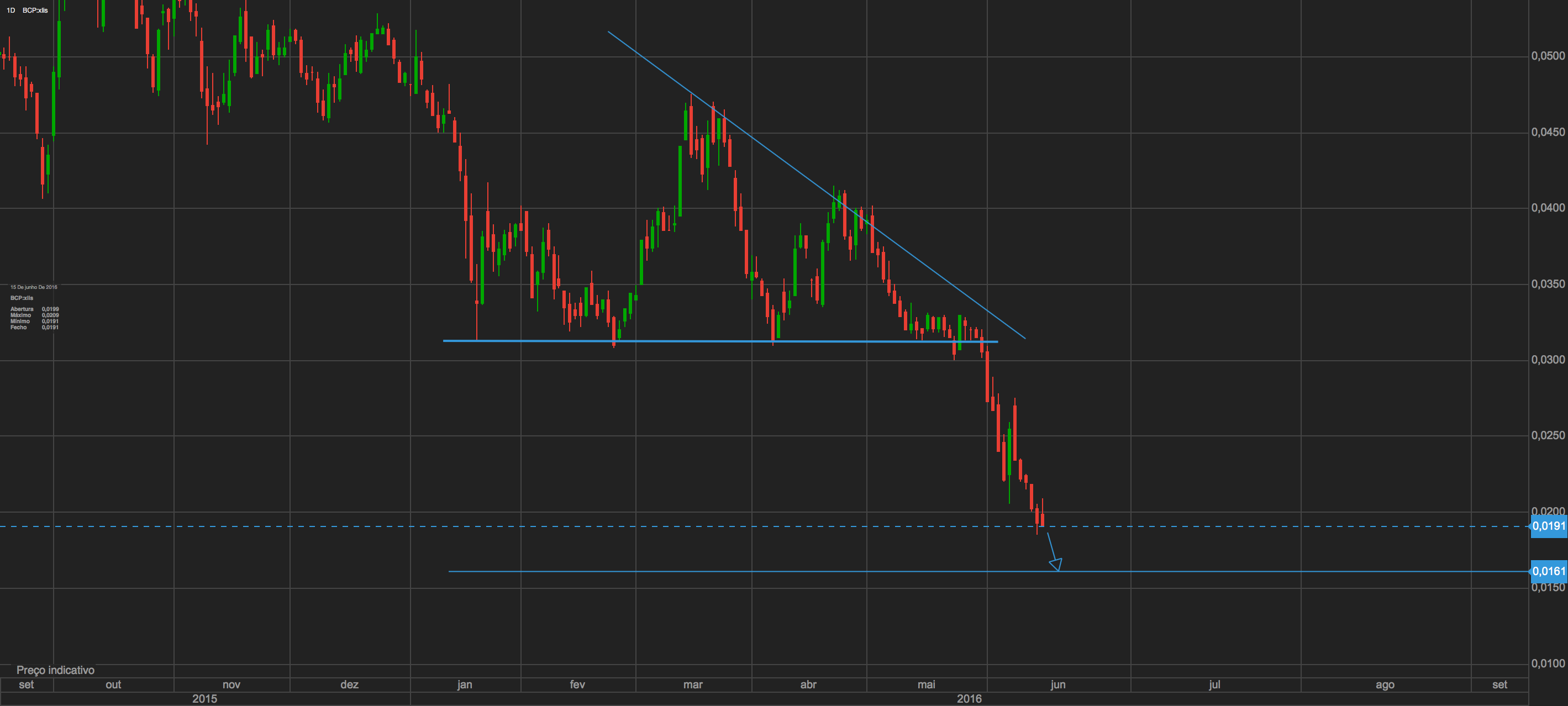
Task: Click the blue 0,0191 current price tag
Action: coord(1548,526)
